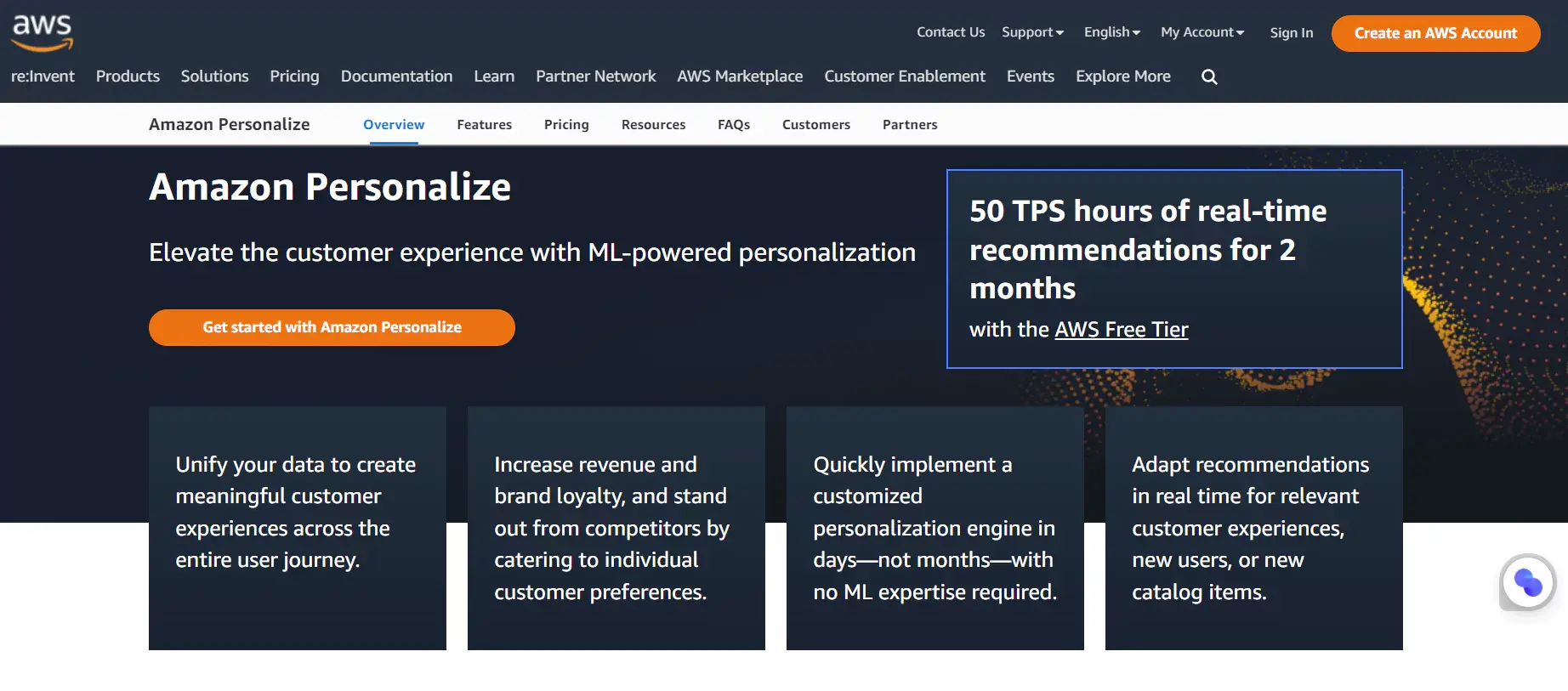Screen dimensions: 1568x691
Task: Open the chat assistant bubble icon
Action: (1528, 582)
